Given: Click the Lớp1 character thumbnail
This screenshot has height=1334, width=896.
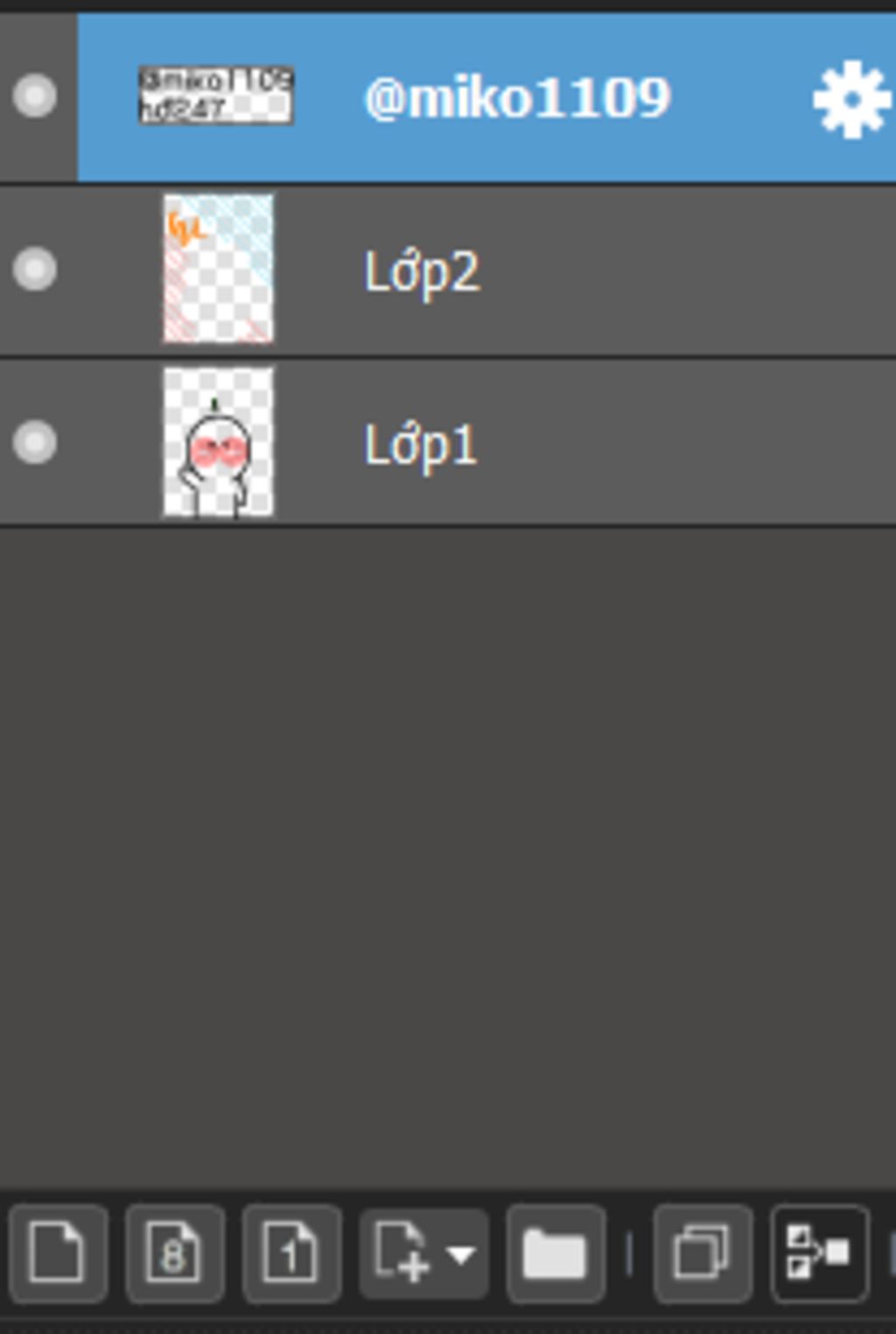Looking at the screenshot, I should [218, 442].
